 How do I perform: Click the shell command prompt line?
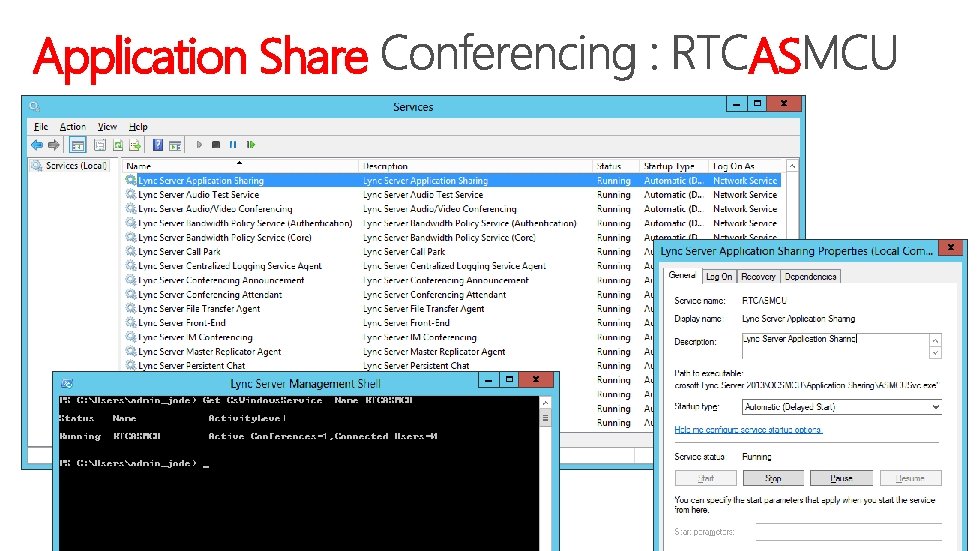pyautogui.click(x=134, y=464)
